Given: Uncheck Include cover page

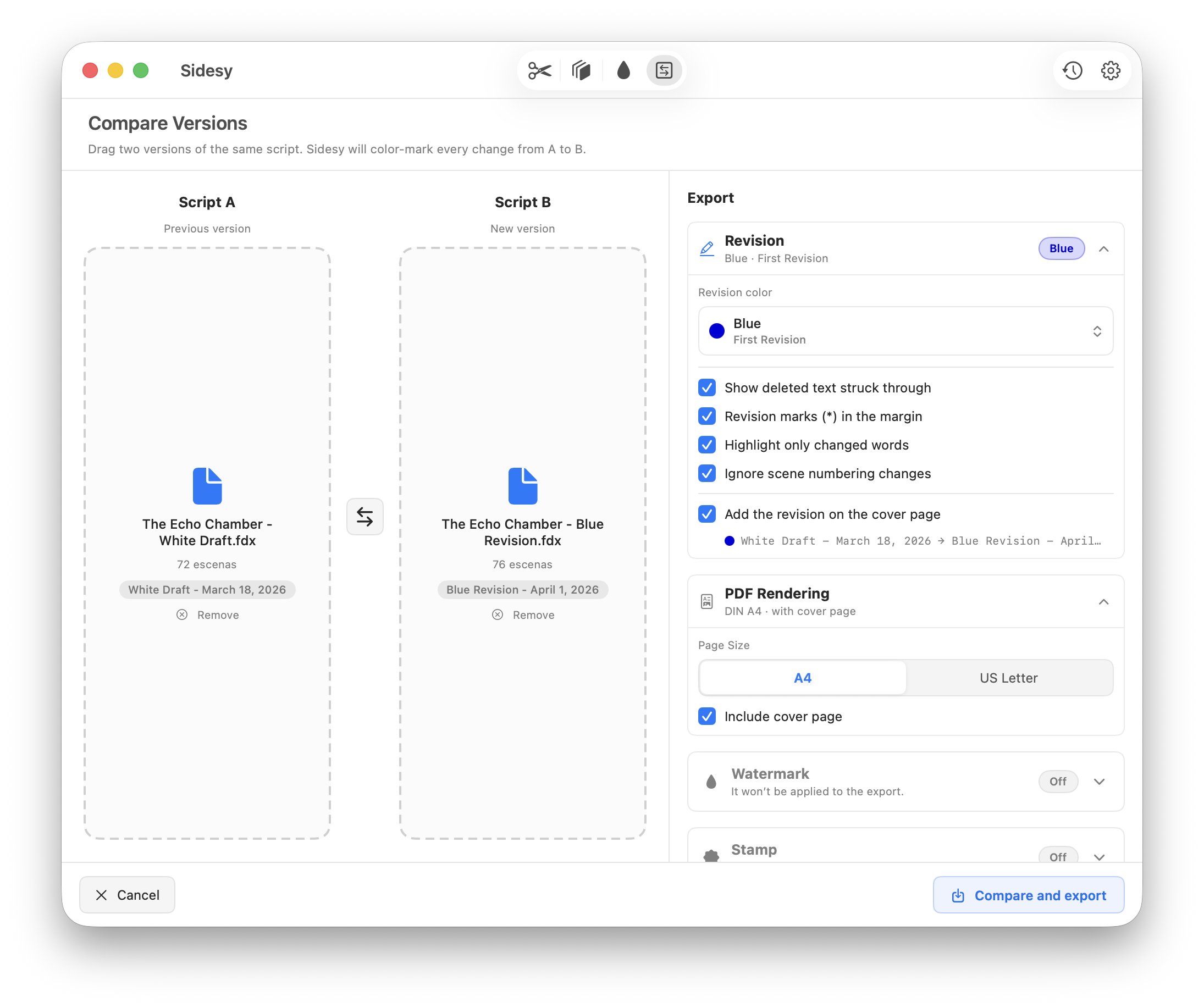Looking at the screenshot, I should pos(707,717).
